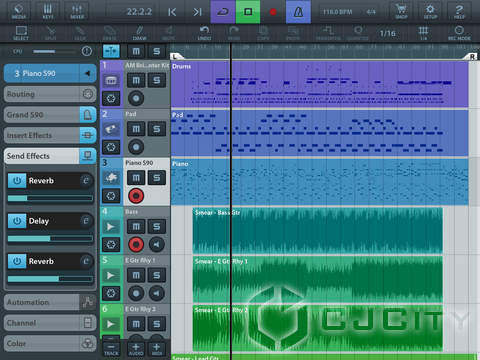Viewport: 480px width, 360px height.
Task: Tap the 118.0 BPM tempo display
Action: 337,12
